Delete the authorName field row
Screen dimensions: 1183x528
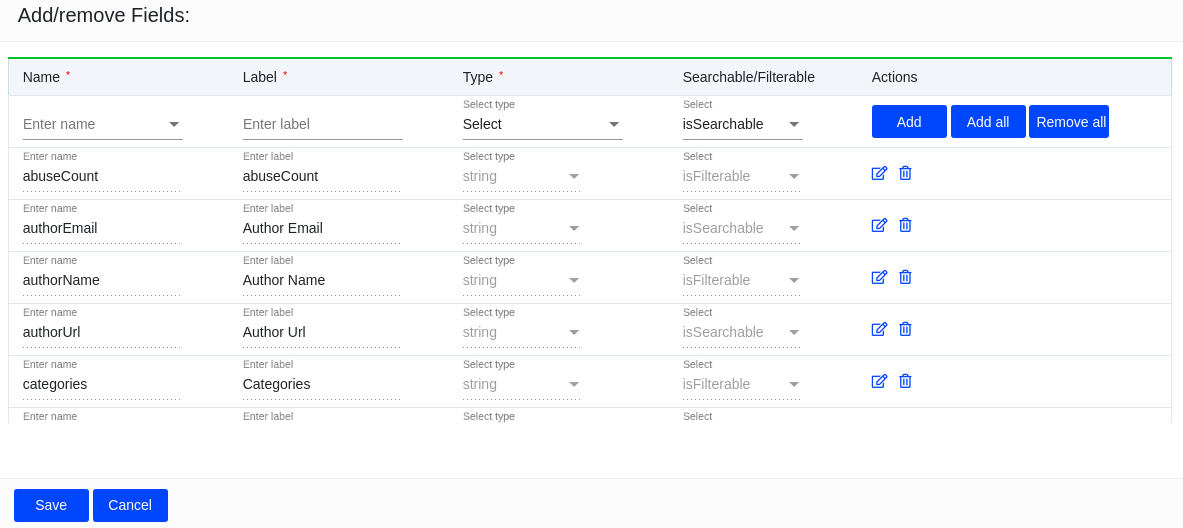tap(905, 277)
